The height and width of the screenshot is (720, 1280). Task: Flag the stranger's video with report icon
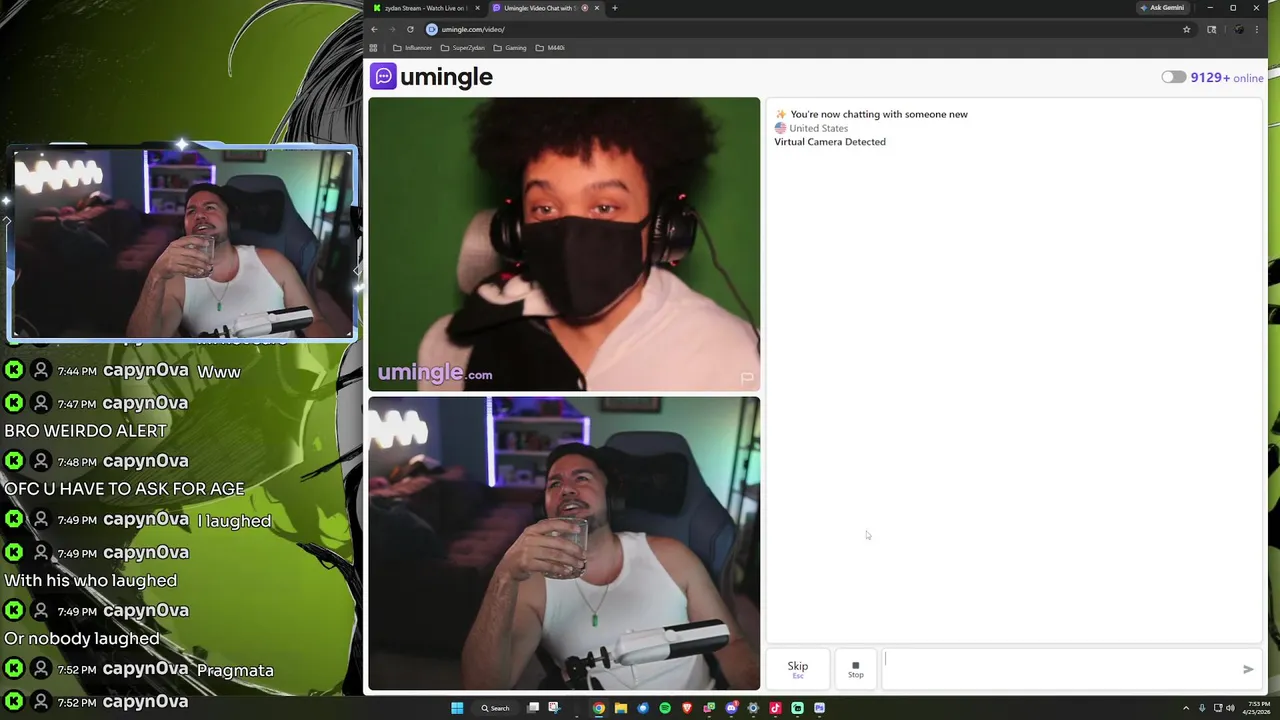tap(746, 378)
